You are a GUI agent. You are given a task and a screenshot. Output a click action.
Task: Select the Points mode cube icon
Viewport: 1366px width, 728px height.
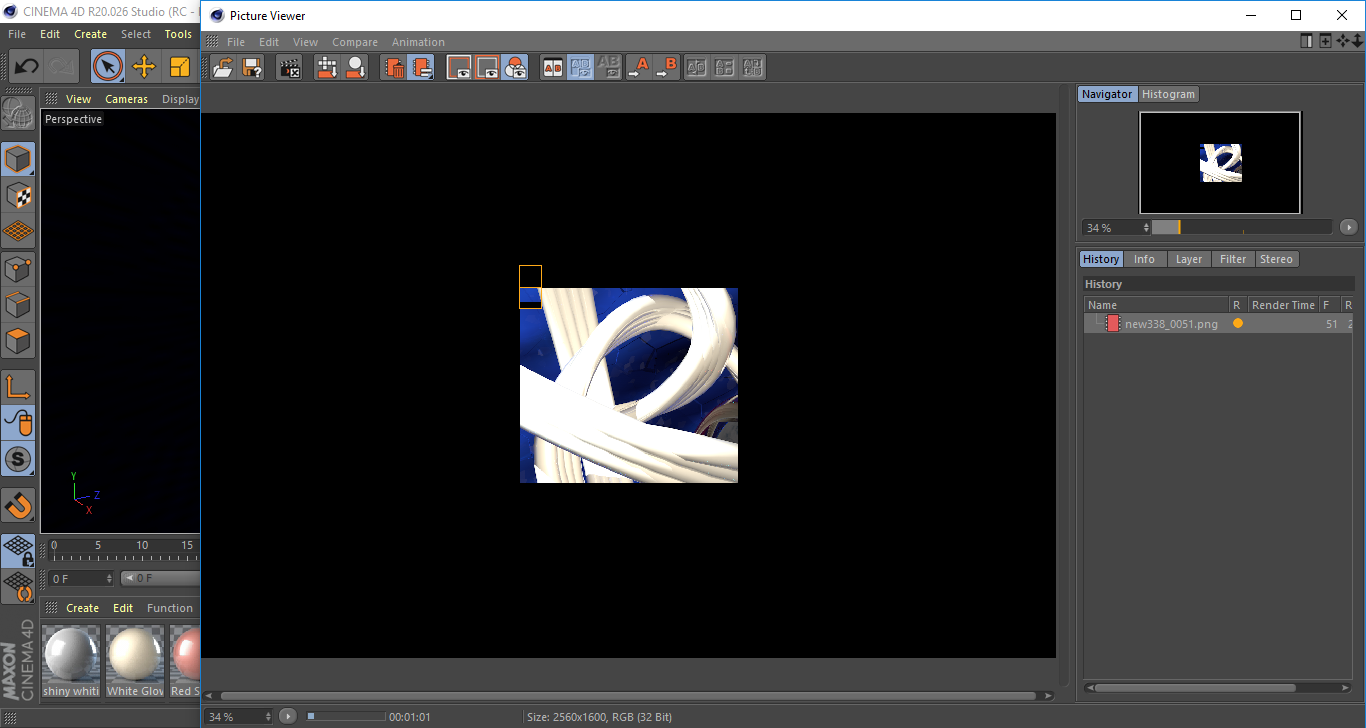tap(18, 269)
